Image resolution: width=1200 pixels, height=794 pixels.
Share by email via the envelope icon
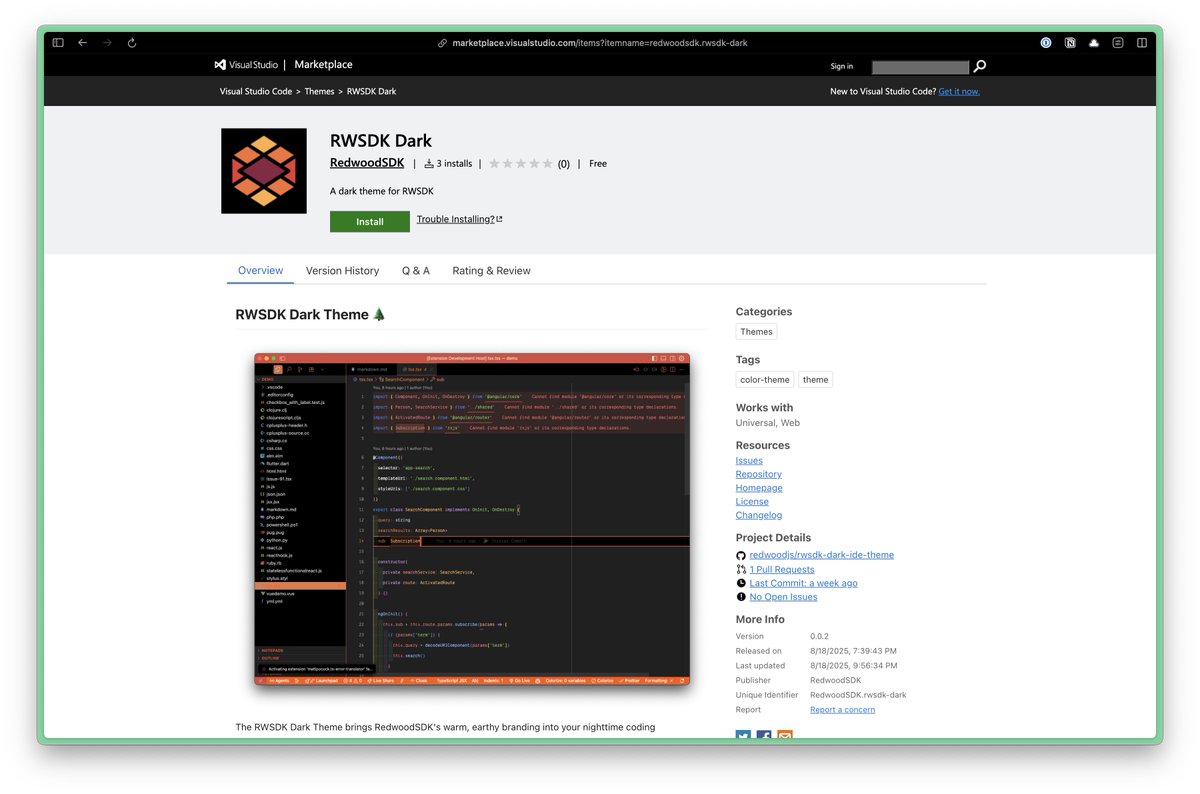[x=785, y=736]
